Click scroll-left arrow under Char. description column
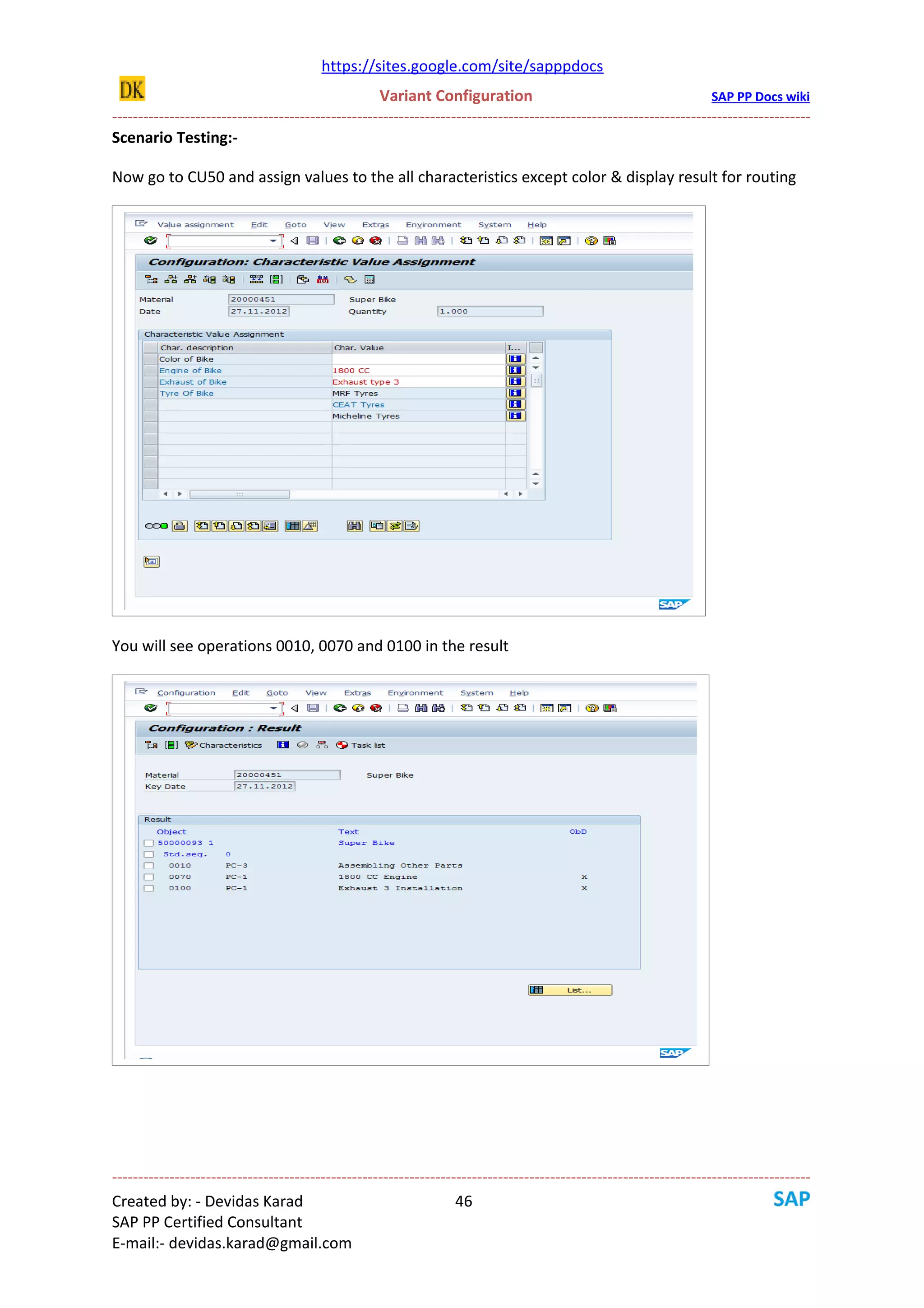 [x=165, y=495]
